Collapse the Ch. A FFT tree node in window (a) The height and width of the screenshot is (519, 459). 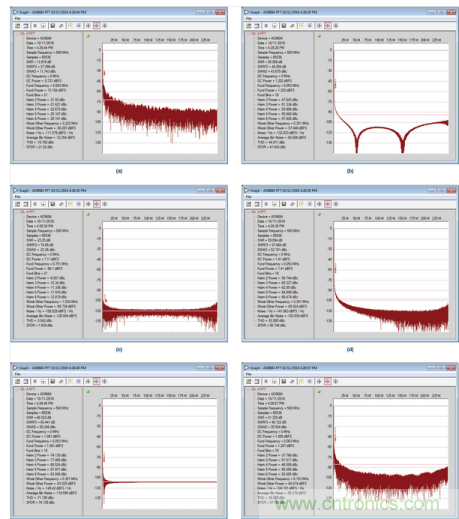(17, 34)
